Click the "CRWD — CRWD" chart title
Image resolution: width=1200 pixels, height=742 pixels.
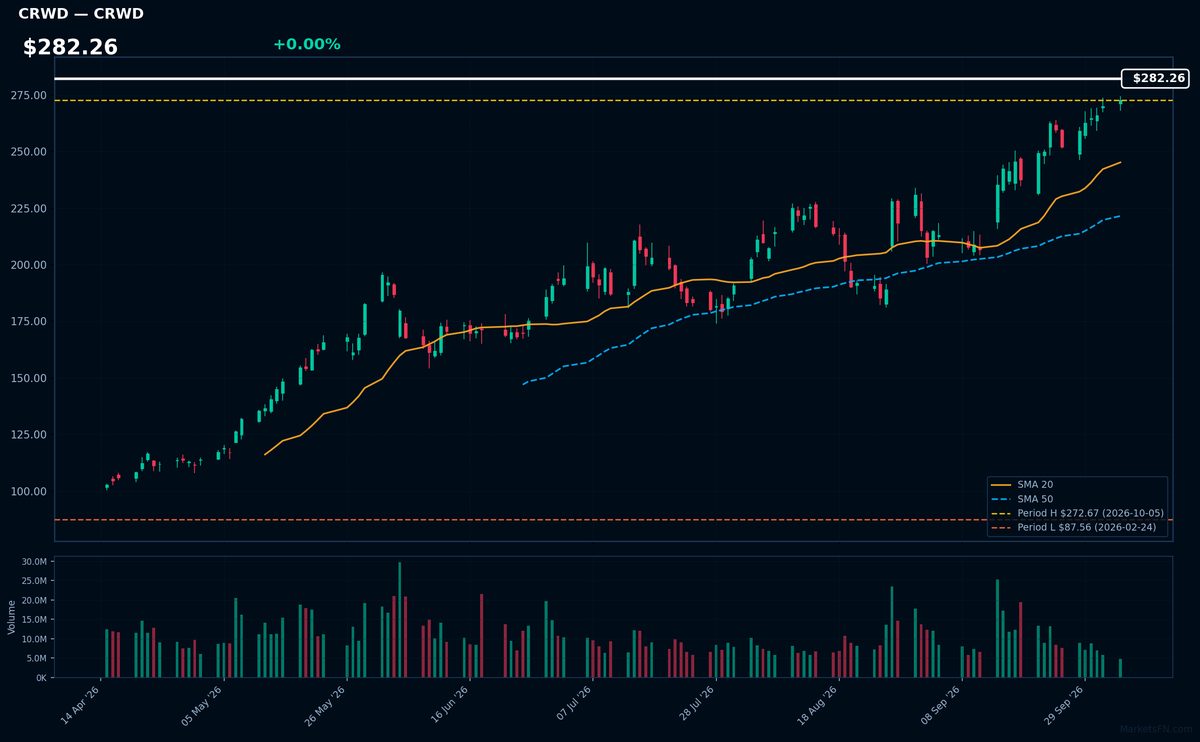pyautogui.click(x=81, y=14)
